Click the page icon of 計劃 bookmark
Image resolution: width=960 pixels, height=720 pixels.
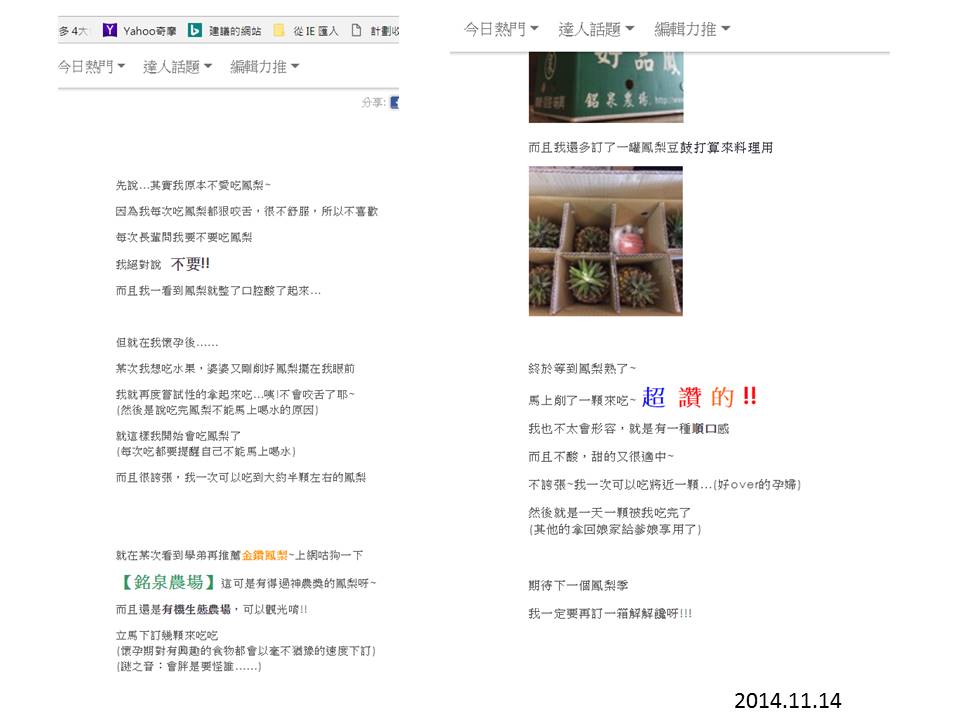pos(356,31)
